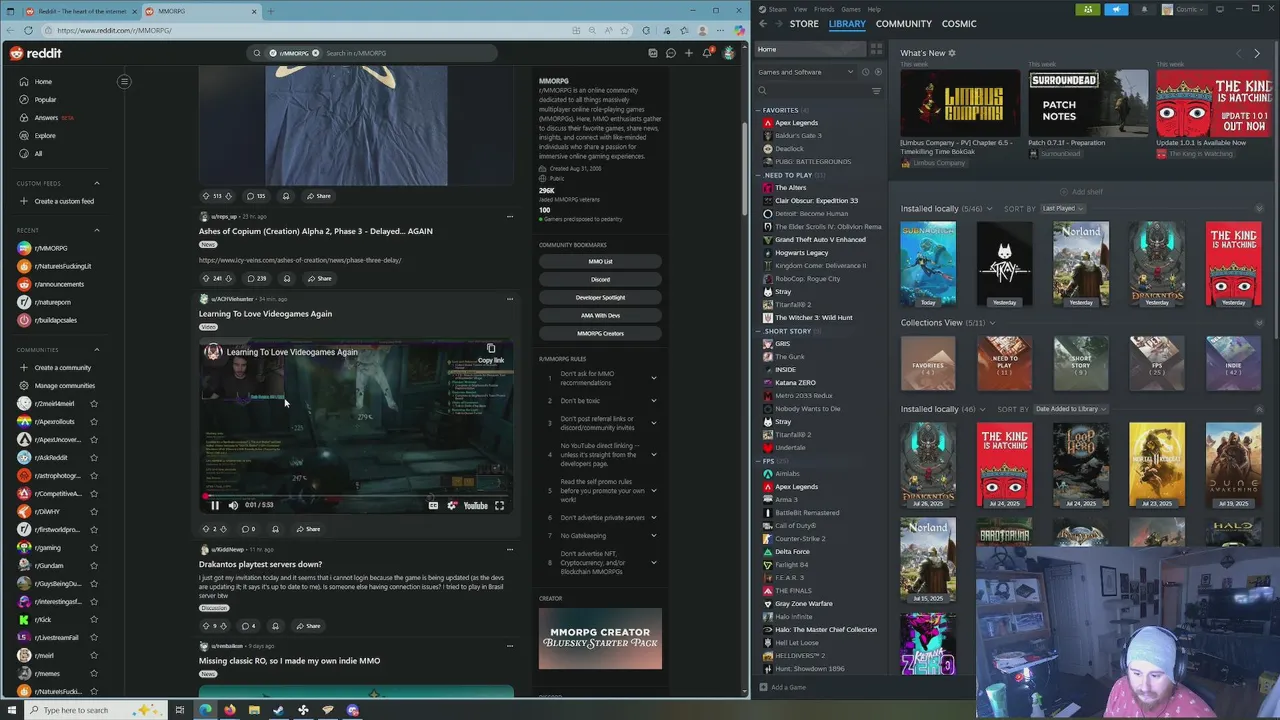
Task: Enter fullscreen on the embedded video
Action: pos(500,506)
